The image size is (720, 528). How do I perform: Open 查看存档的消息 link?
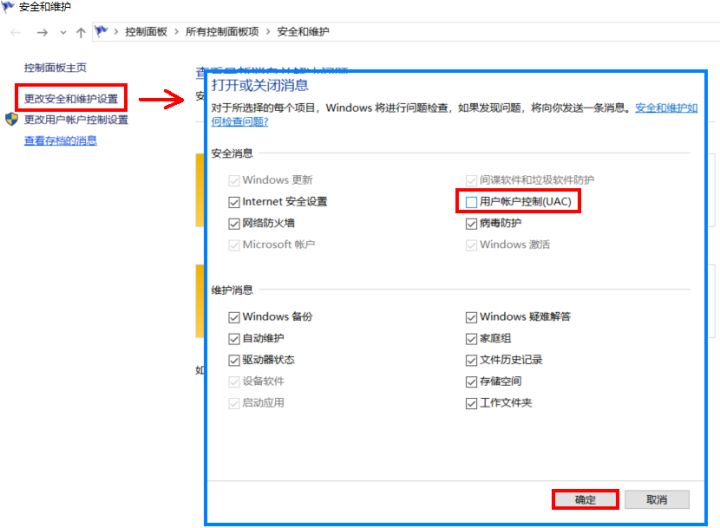(60, 140)
